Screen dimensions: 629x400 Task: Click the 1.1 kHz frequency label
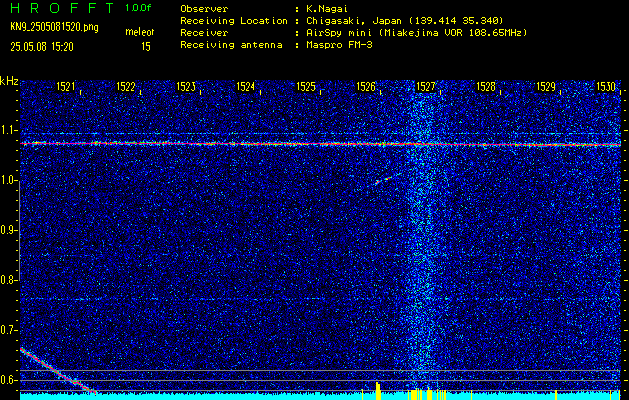8,130
